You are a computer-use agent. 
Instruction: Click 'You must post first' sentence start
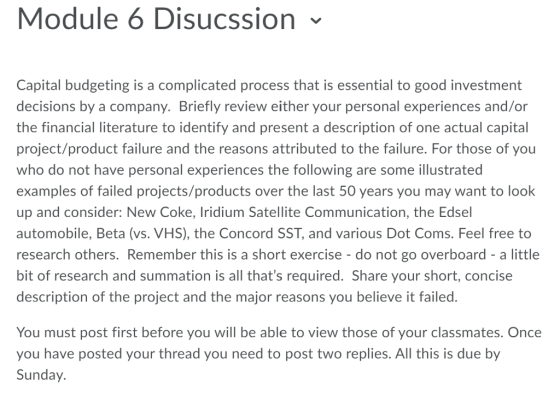tap(77, 333)
